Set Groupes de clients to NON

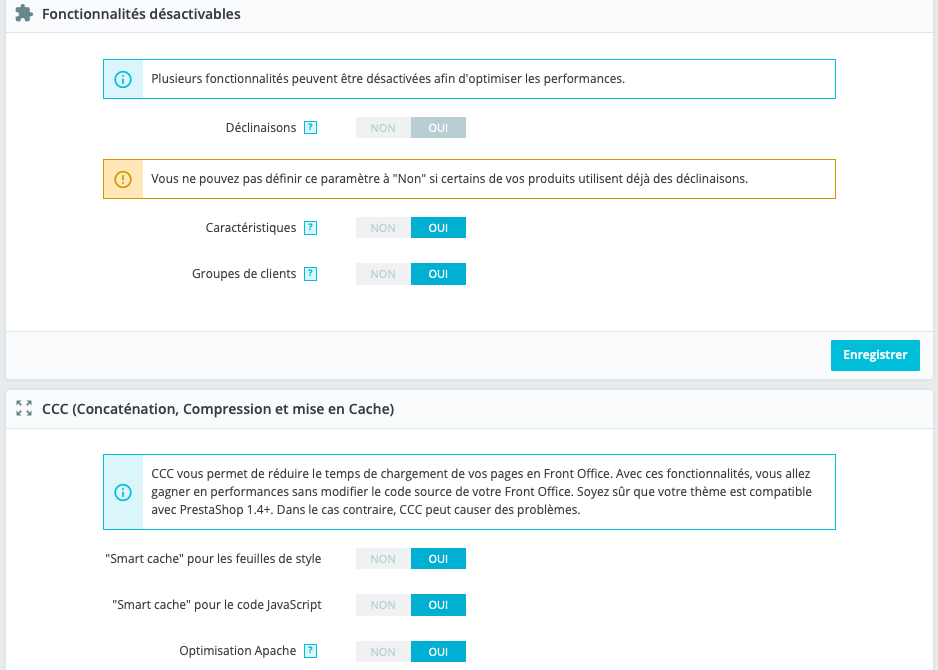pyautogui.click(x=383, y=274)
